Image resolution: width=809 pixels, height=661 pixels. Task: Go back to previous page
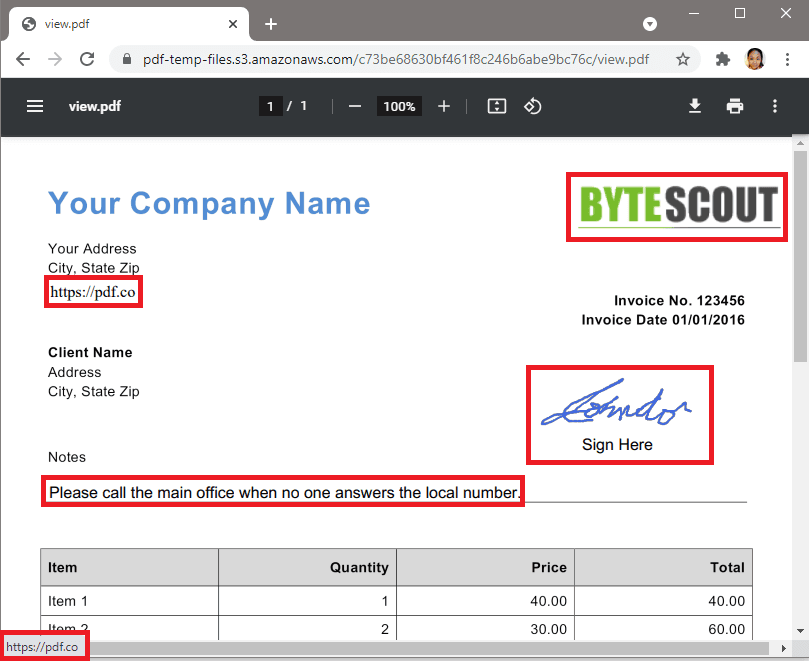[x=23, y=59]
